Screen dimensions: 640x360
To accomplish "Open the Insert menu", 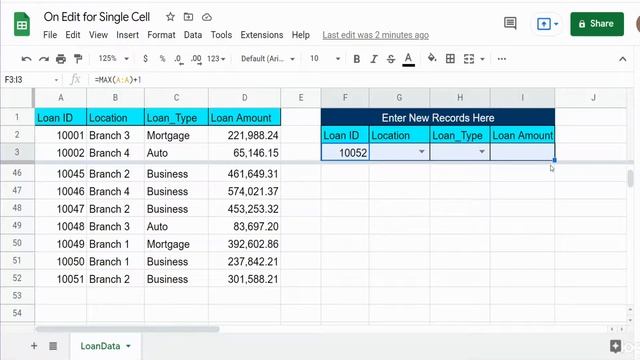I will coord(127,35).
